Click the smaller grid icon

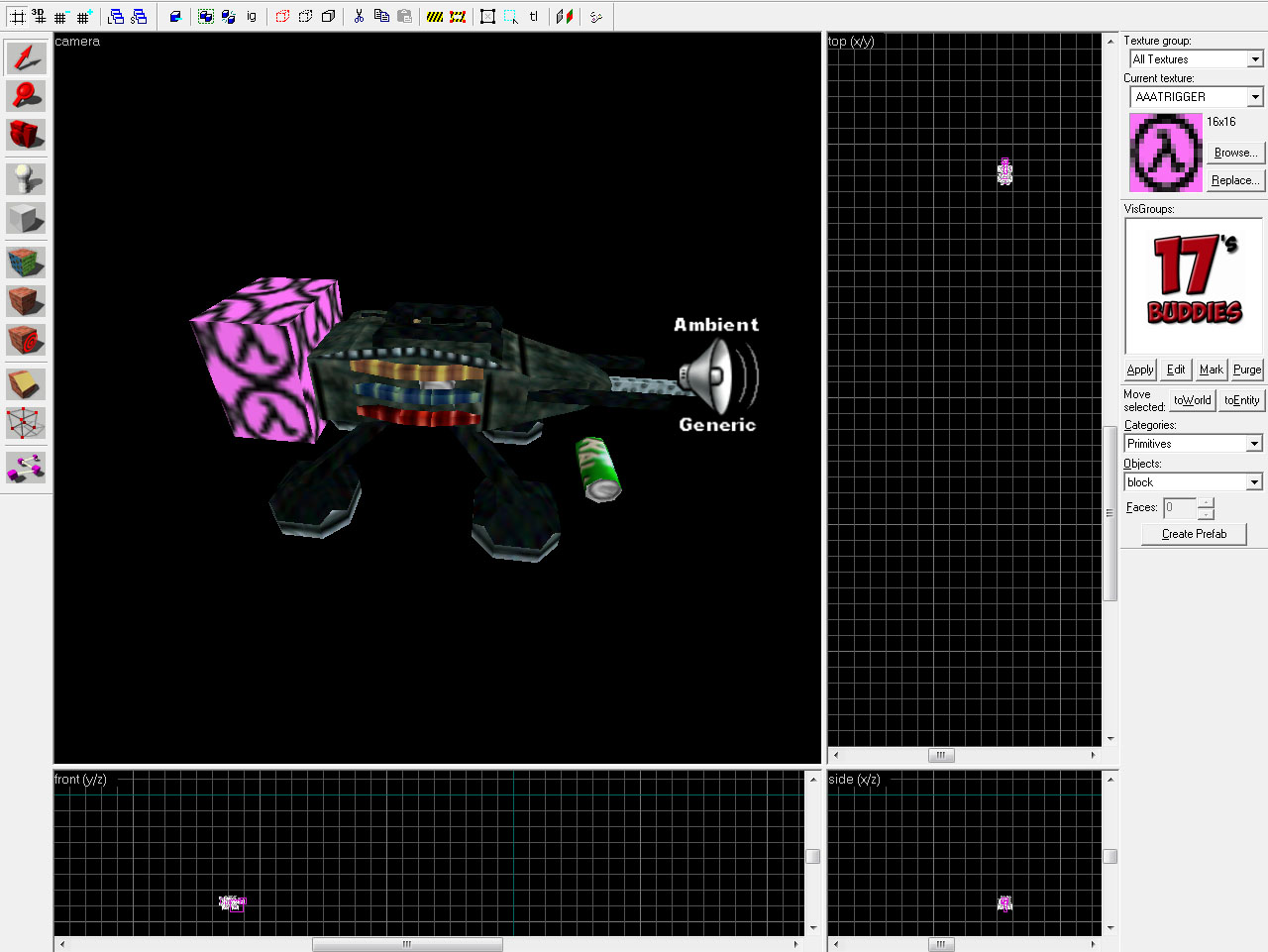tap(61, 16)
